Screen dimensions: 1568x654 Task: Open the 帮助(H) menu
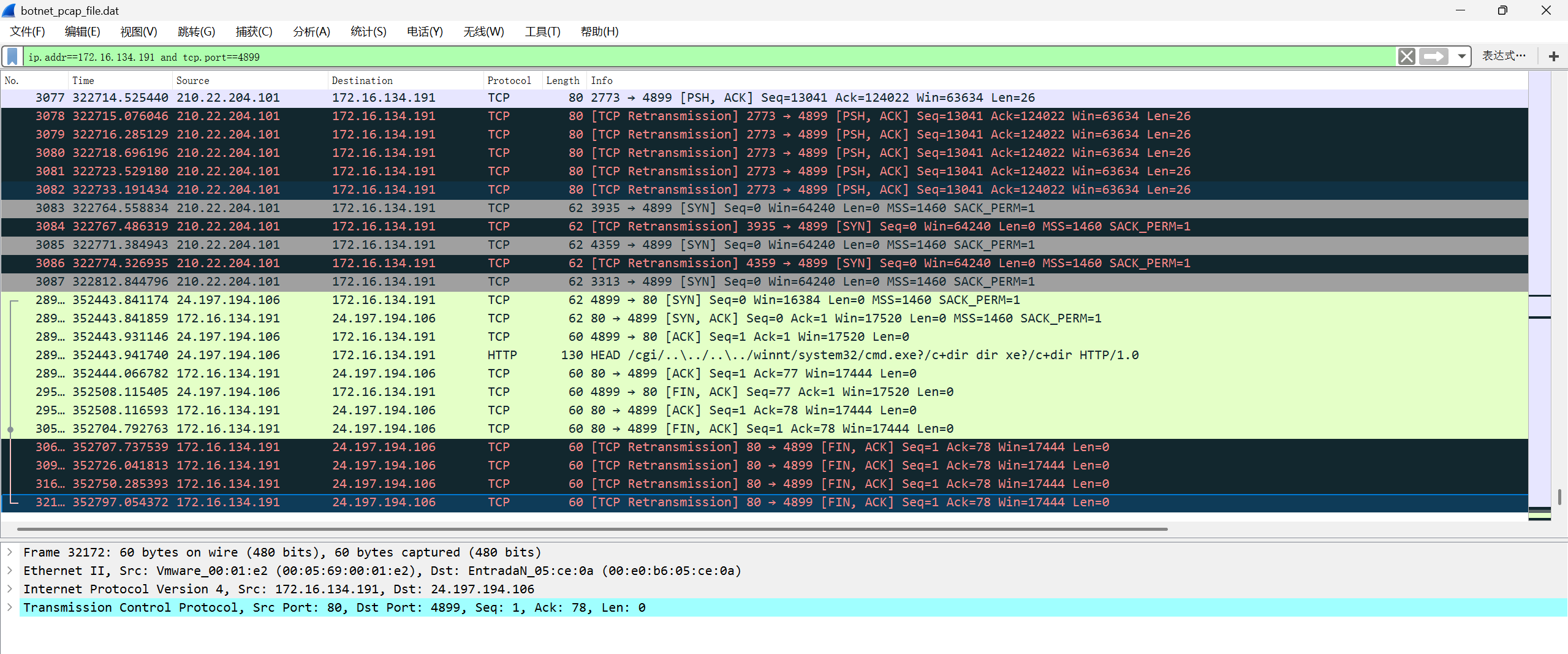pos(599,32)
